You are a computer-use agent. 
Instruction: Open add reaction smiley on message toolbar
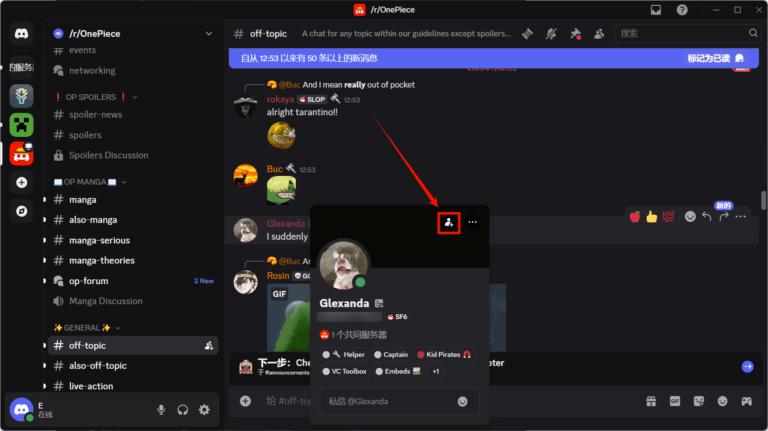(x=690, y=216)
